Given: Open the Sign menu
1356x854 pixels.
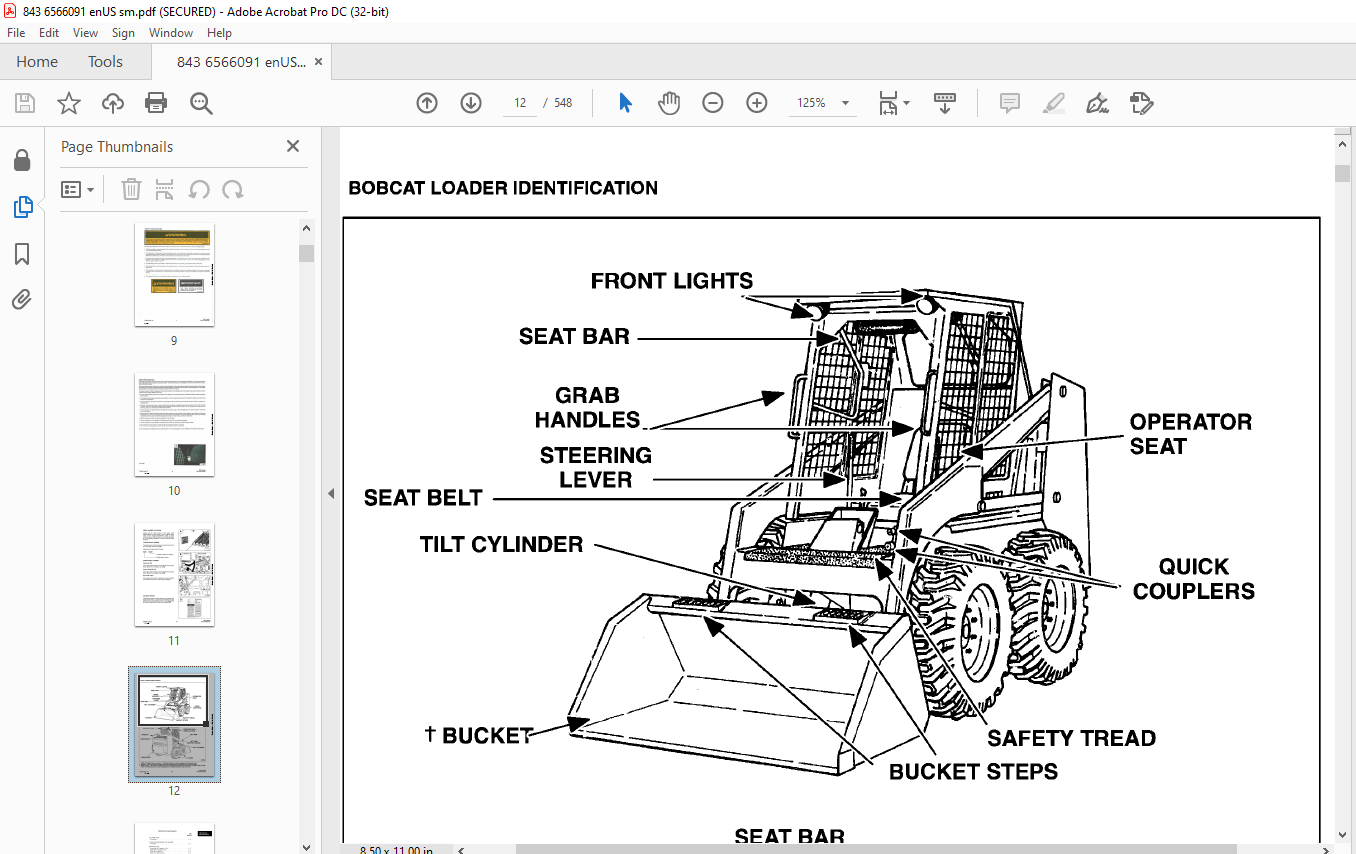Looking at the screenshot, I should [x=123, y=33].
